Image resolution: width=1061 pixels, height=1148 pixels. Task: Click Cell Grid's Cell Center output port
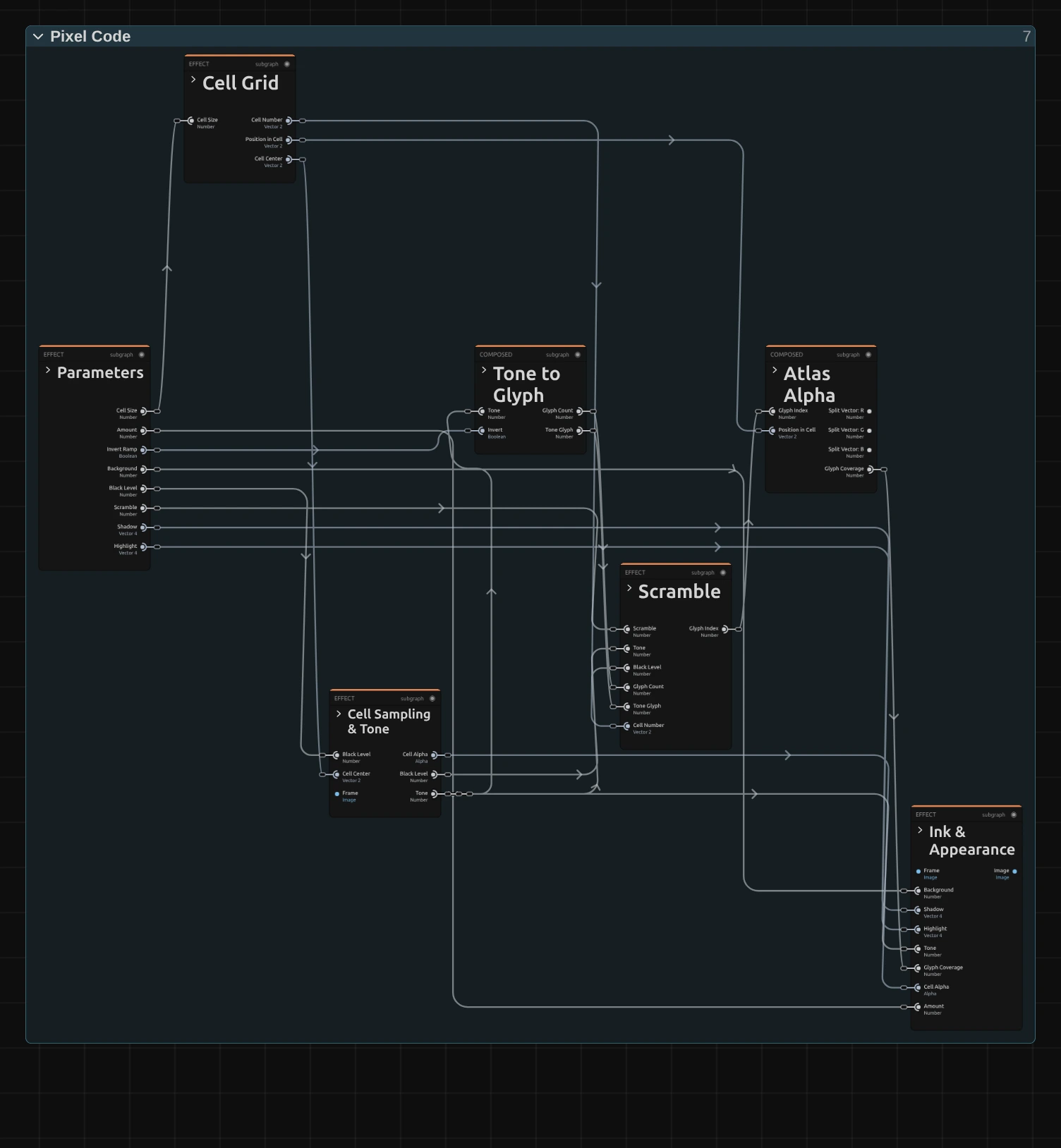pos(289,159)
